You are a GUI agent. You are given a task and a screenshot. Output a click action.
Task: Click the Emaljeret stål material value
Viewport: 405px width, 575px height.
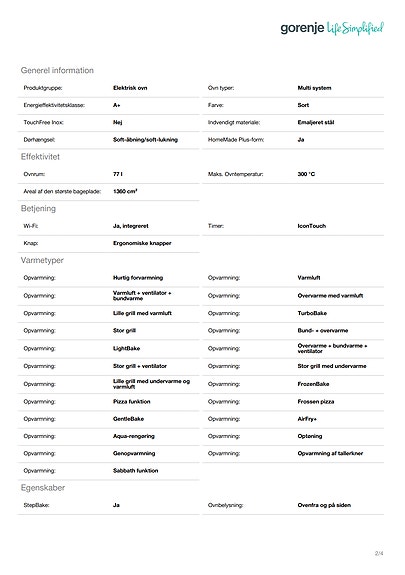click(x=315, y=122)
